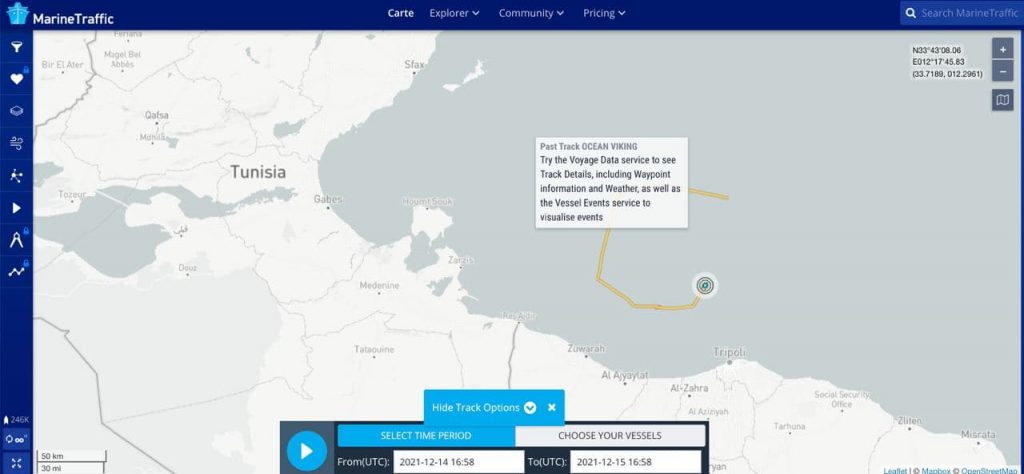This screenshot has height=474, width=1024.
Task: Open the Mapbox attribution link
Action: click(935, 470)
